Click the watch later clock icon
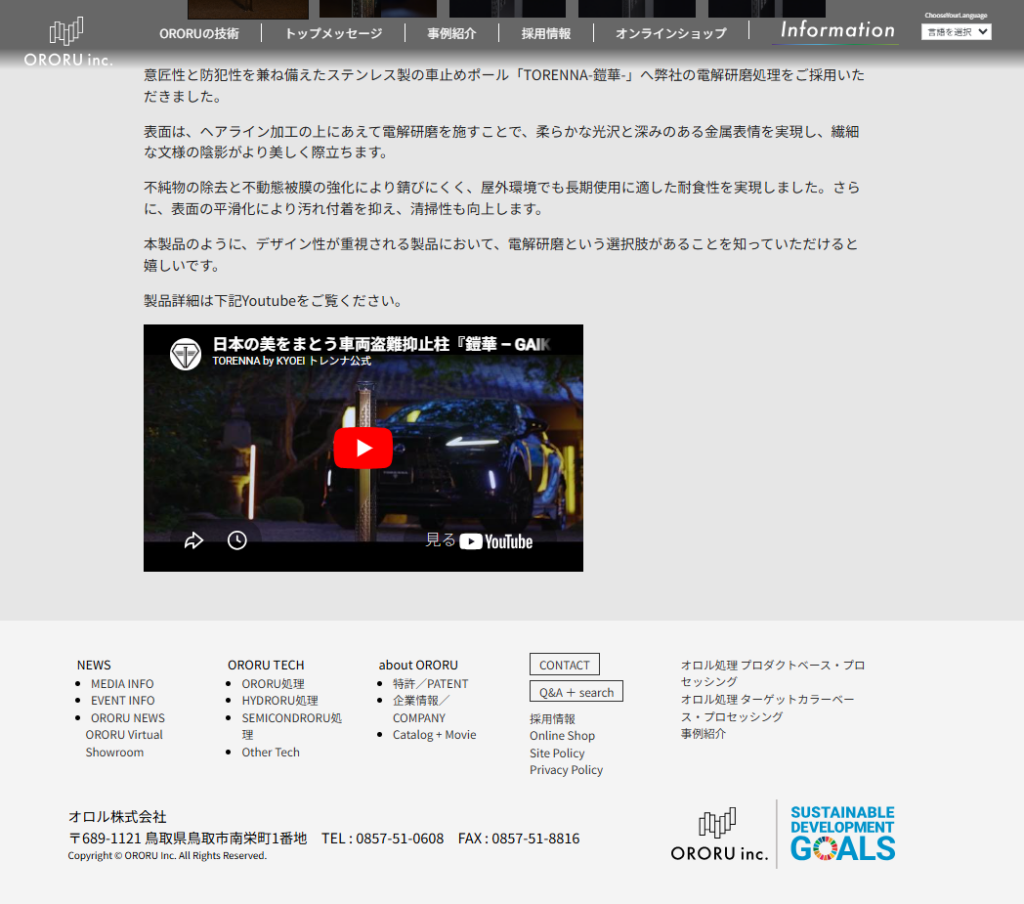This screenshot has height=904, width=1024. (x=237, y=541)
